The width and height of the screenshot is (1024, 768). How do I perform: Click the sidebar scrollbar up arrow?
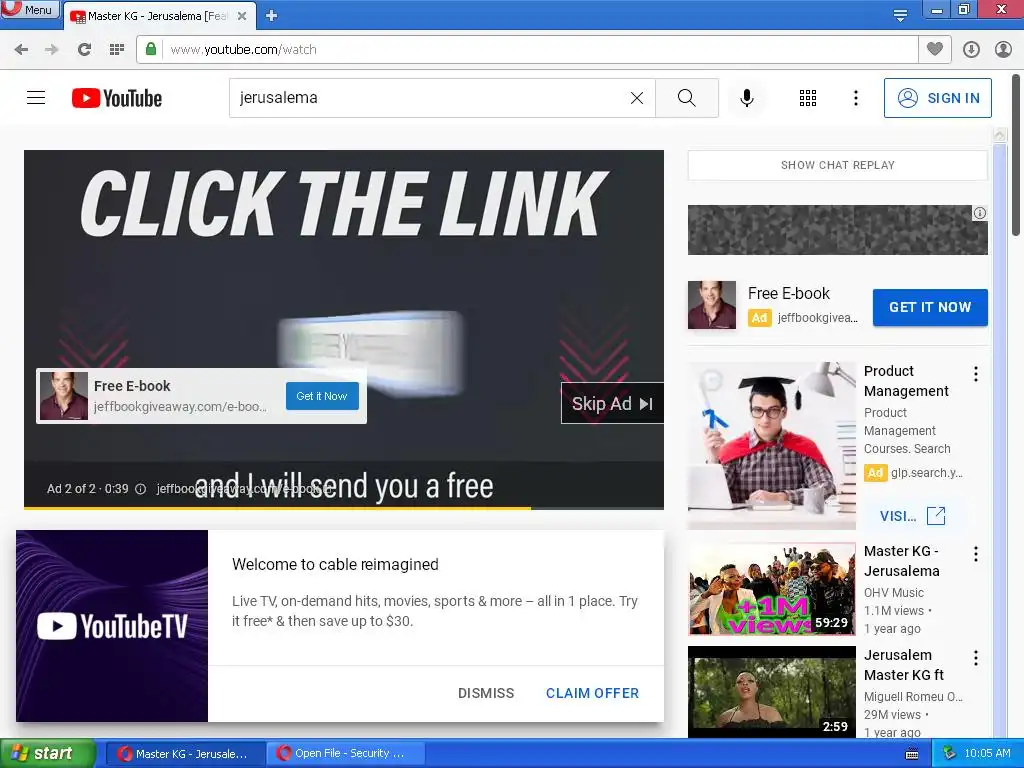pos(999,135)
